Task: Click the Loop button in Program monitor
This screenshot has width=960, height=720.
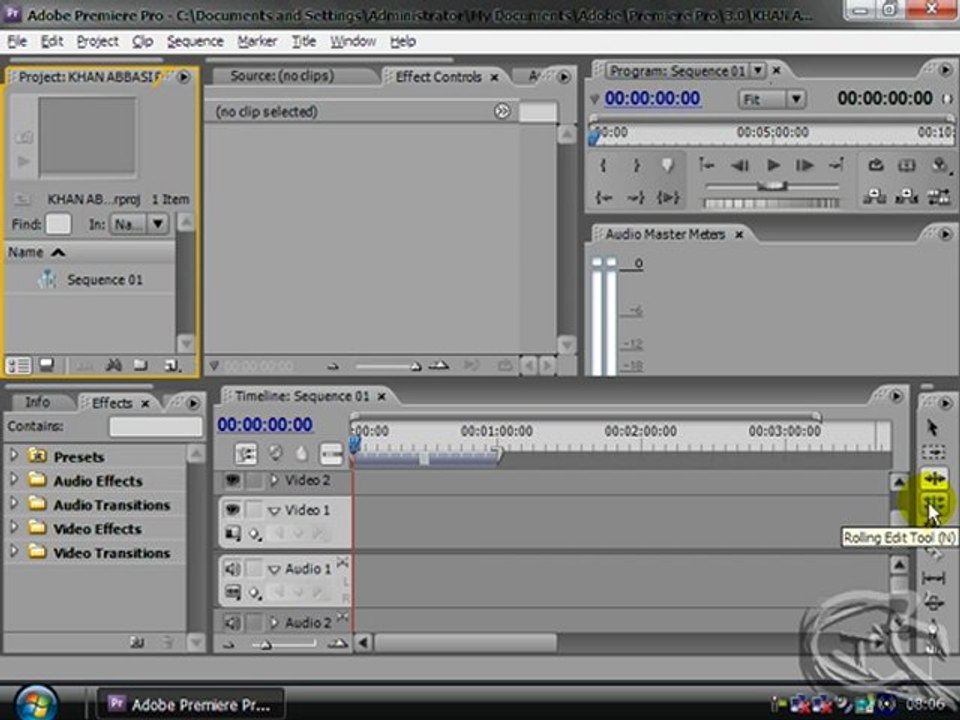Action: 876,165
